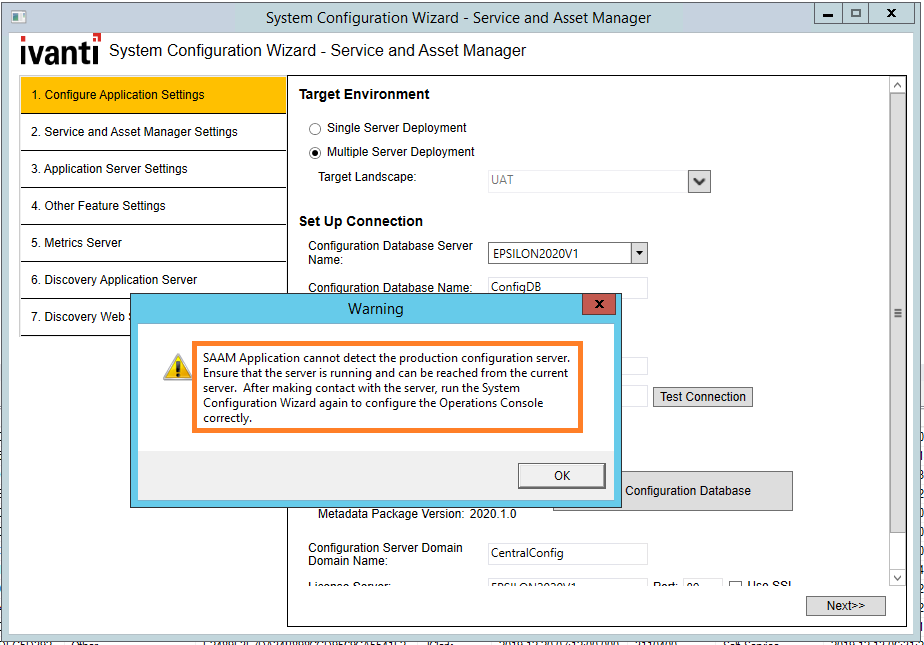Open Application Server Settings step
924x645 pixels.
pyautogui.click(x=153, y=169)
